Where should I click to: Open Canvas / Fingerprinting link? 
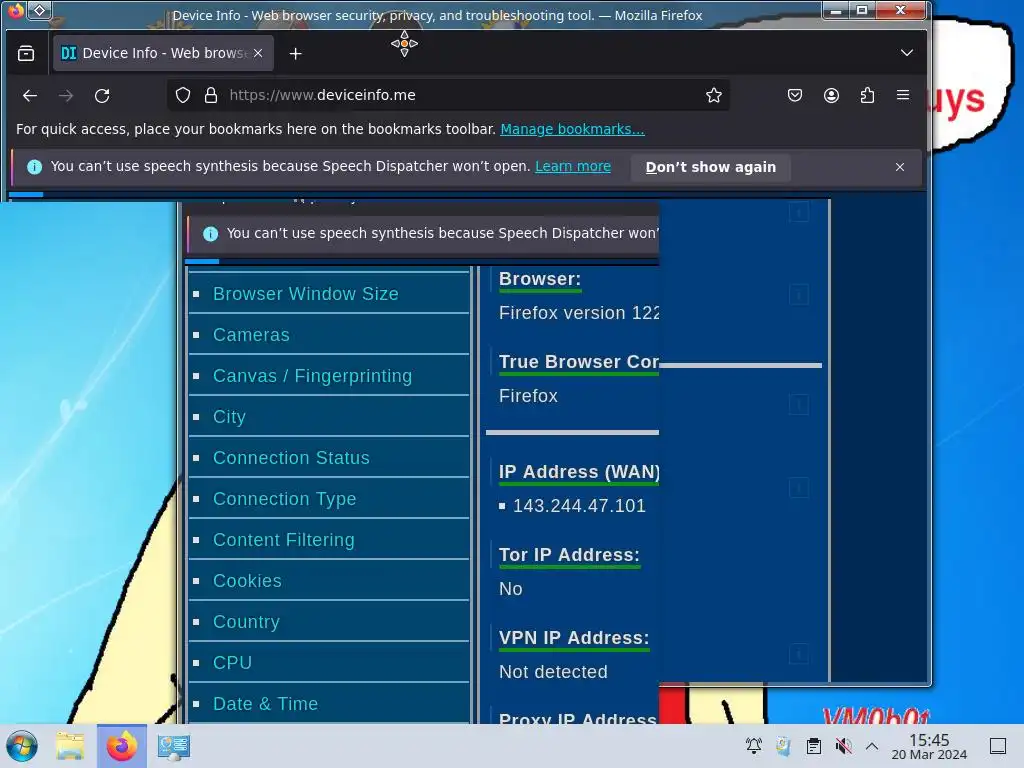pos(313,376)
